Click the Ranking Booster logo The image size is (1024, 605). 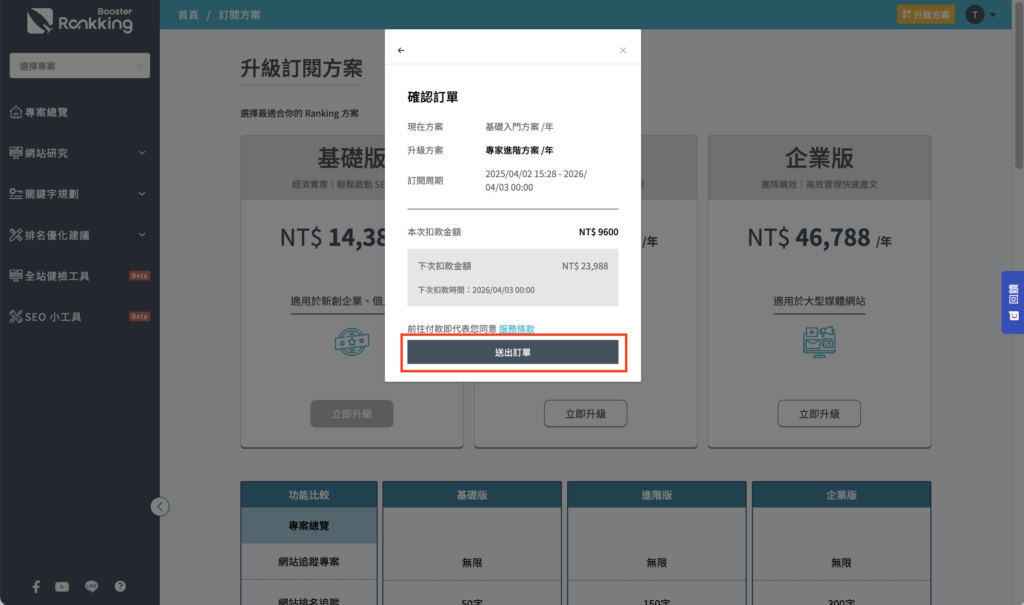click(x=80, y=20)
